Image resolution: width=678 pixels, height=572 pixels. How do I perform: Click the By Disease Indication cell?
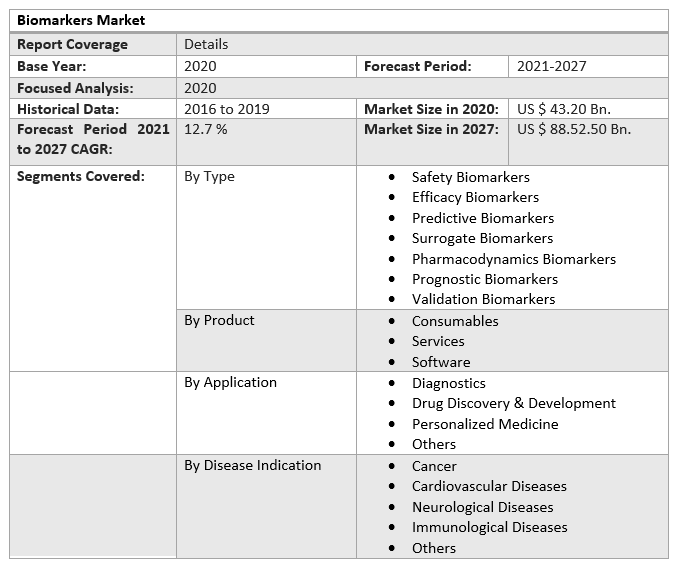252,465
